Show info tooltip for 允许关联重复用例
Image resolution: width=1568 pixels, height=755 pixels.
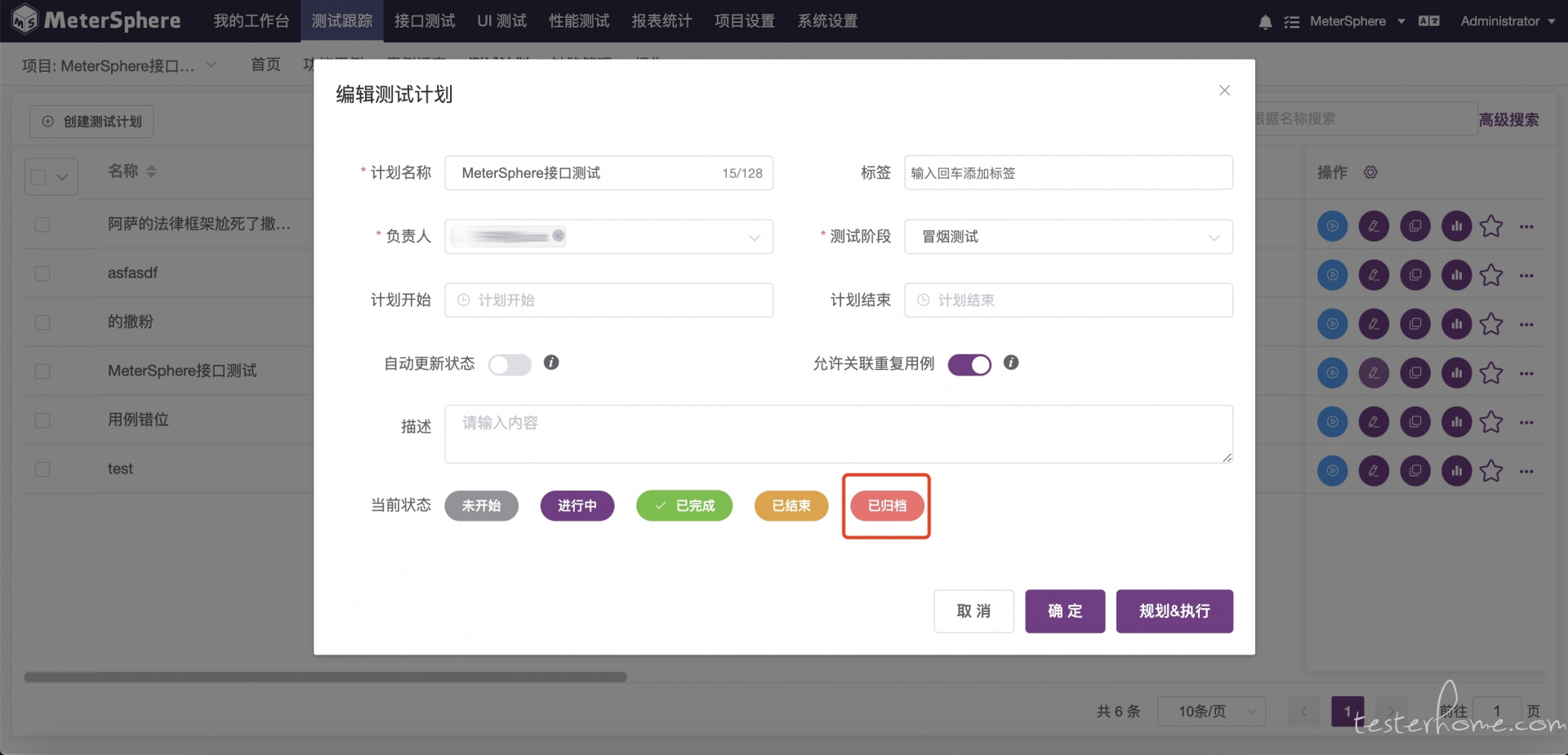point(1011,362)
